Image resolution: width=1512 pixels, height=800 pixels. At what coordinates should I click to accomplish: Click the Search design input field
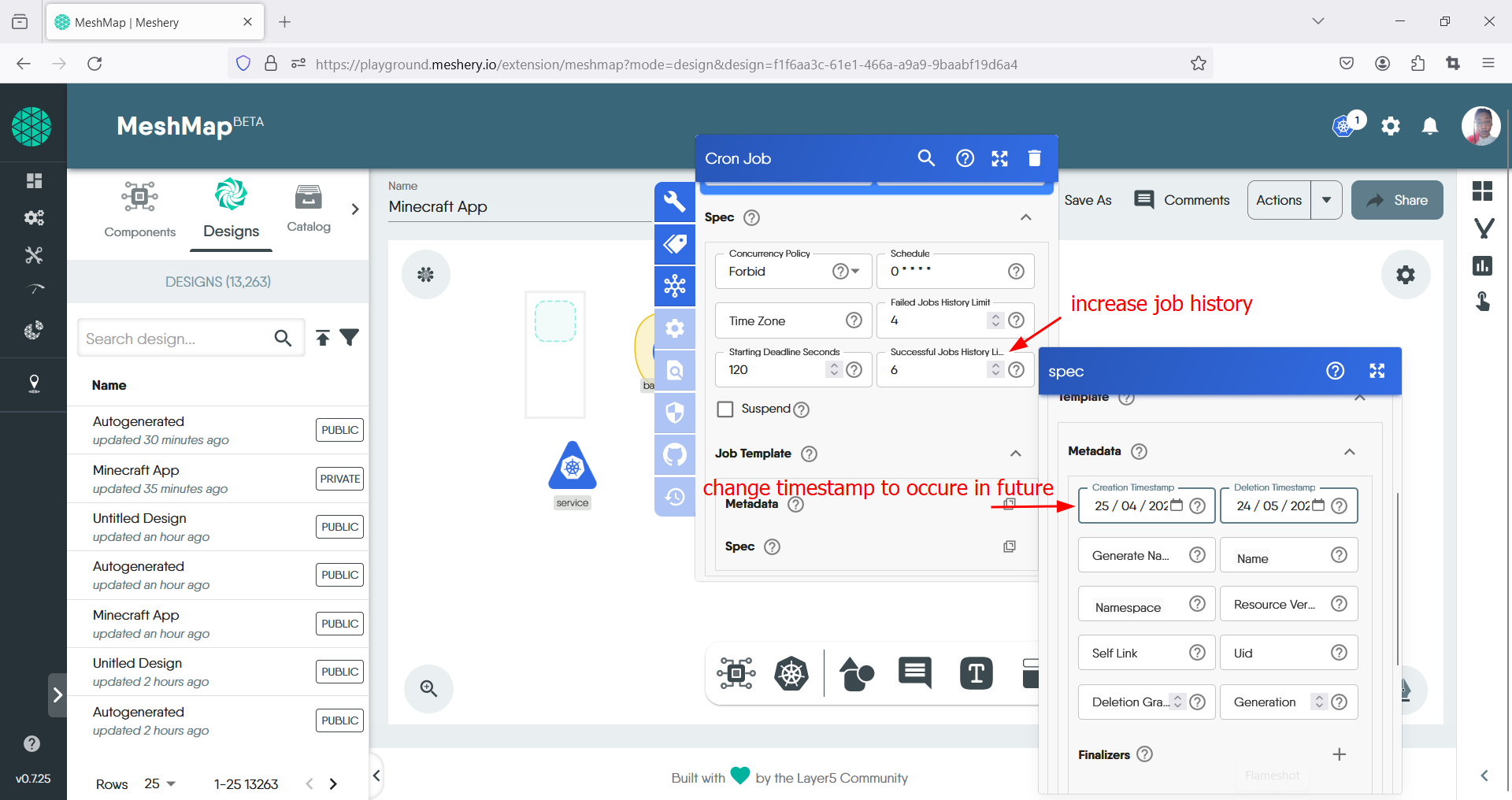[175, 339]
